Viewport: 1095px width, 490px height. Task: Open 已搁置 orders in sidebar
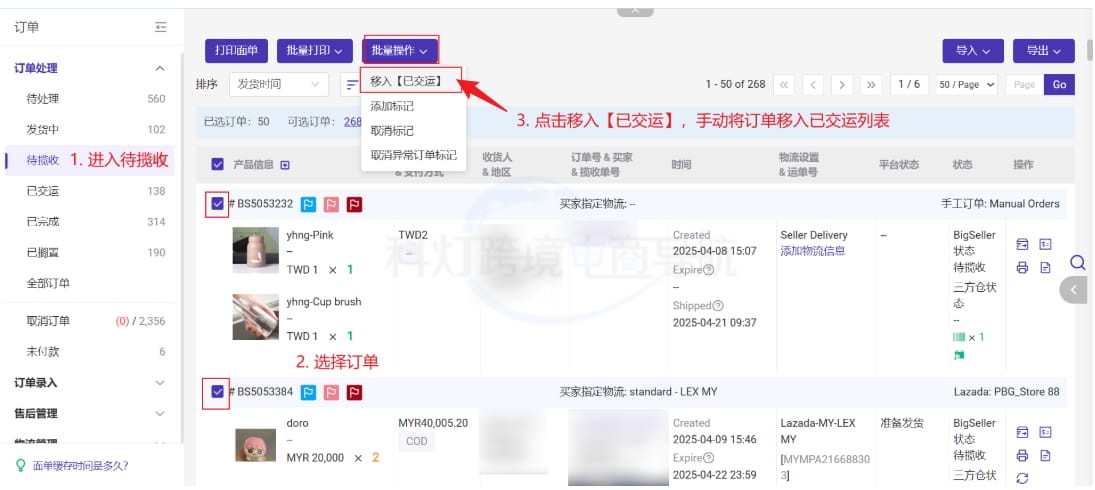coord(91,253)
